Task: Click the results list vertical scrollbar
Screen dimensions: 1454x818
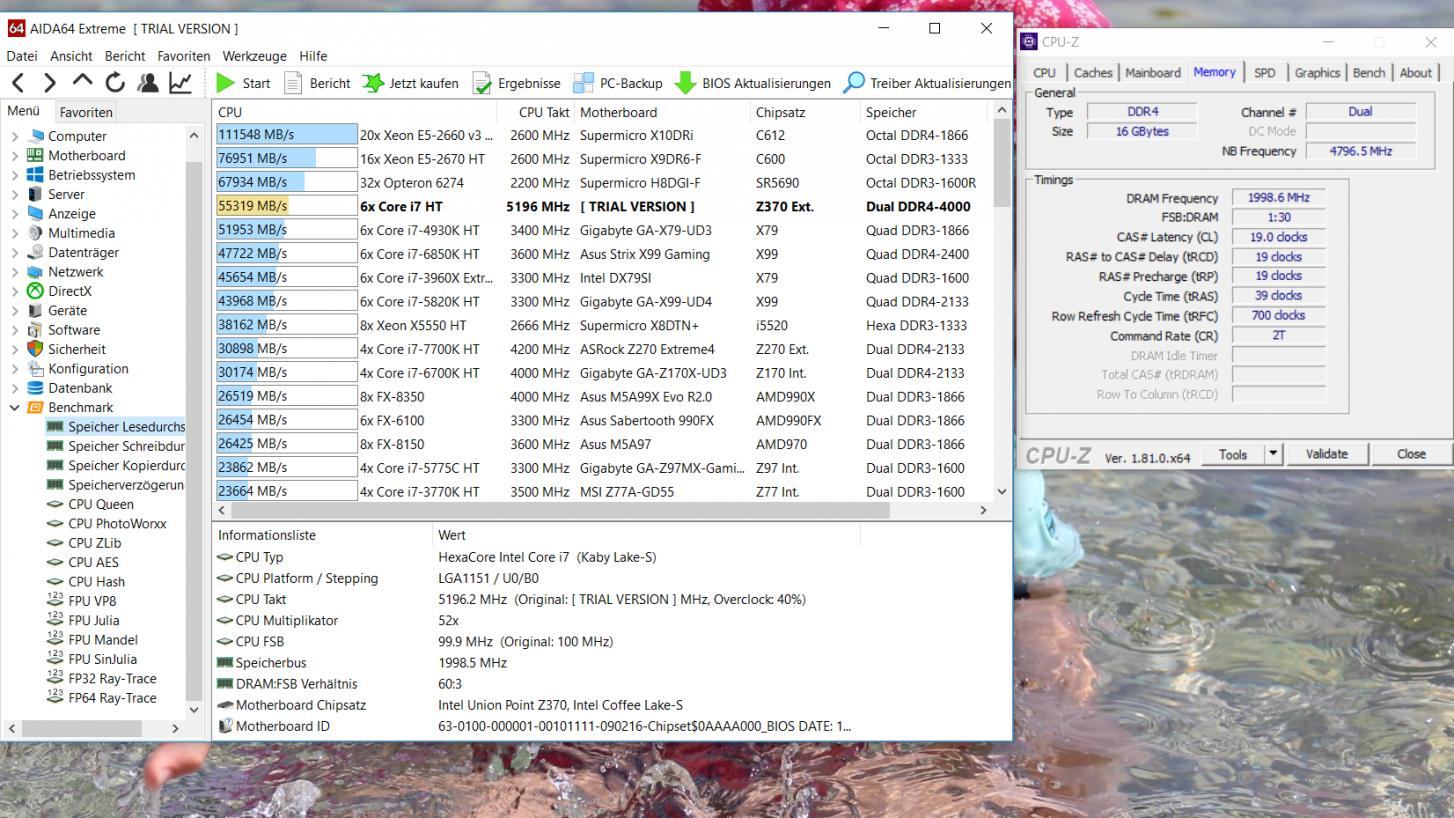Action: click(x=1003, y=301)
